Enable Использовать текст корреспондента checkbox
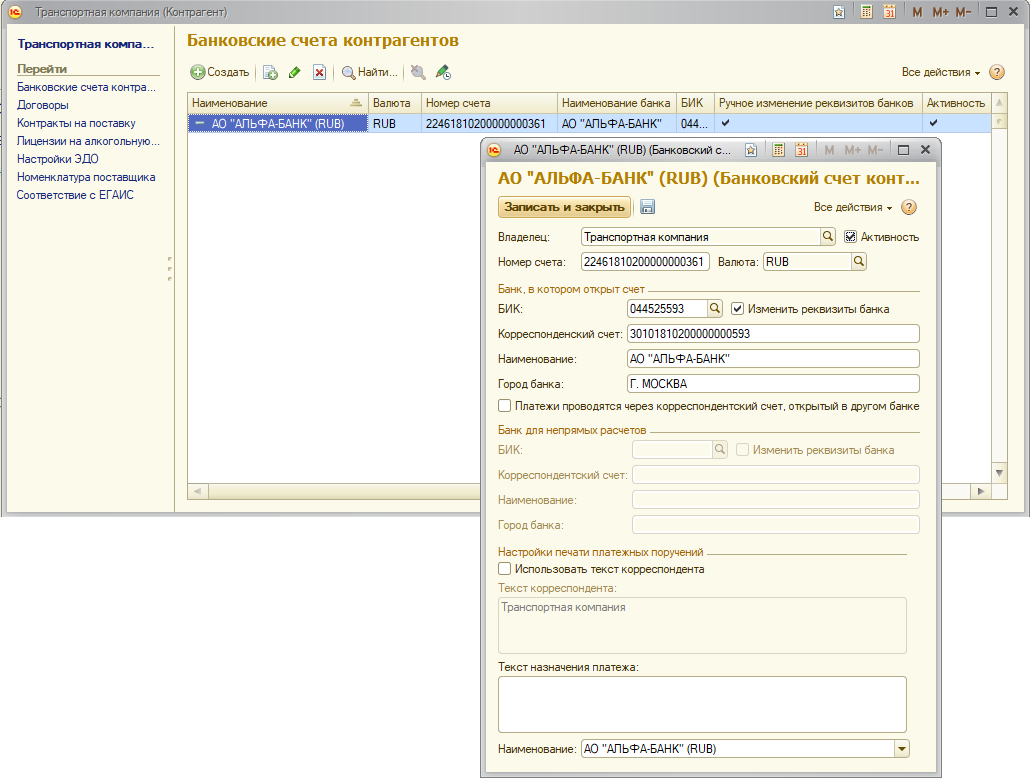 pyautogui.click(x=505, y=569)
